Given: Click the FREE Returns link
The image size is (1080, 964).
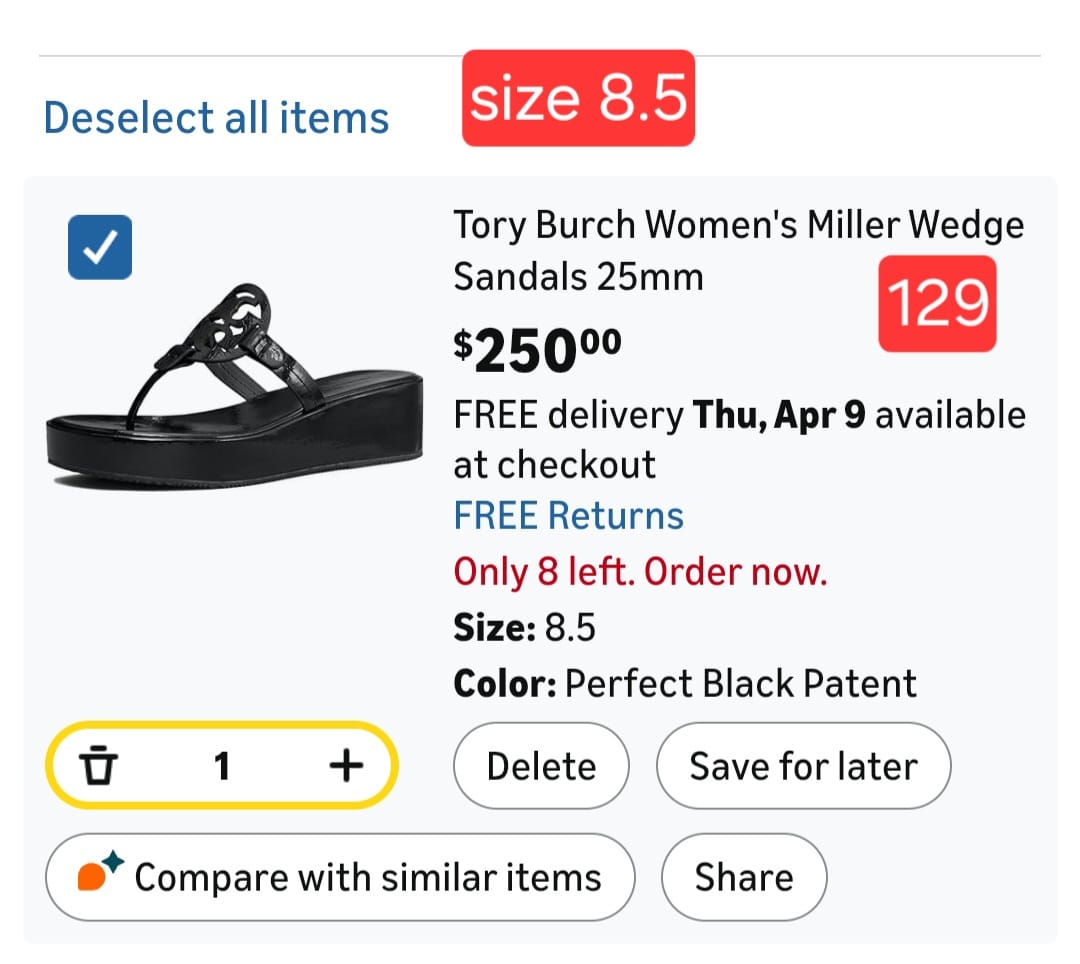Looking at the screenshot, I should coord(568,516).
